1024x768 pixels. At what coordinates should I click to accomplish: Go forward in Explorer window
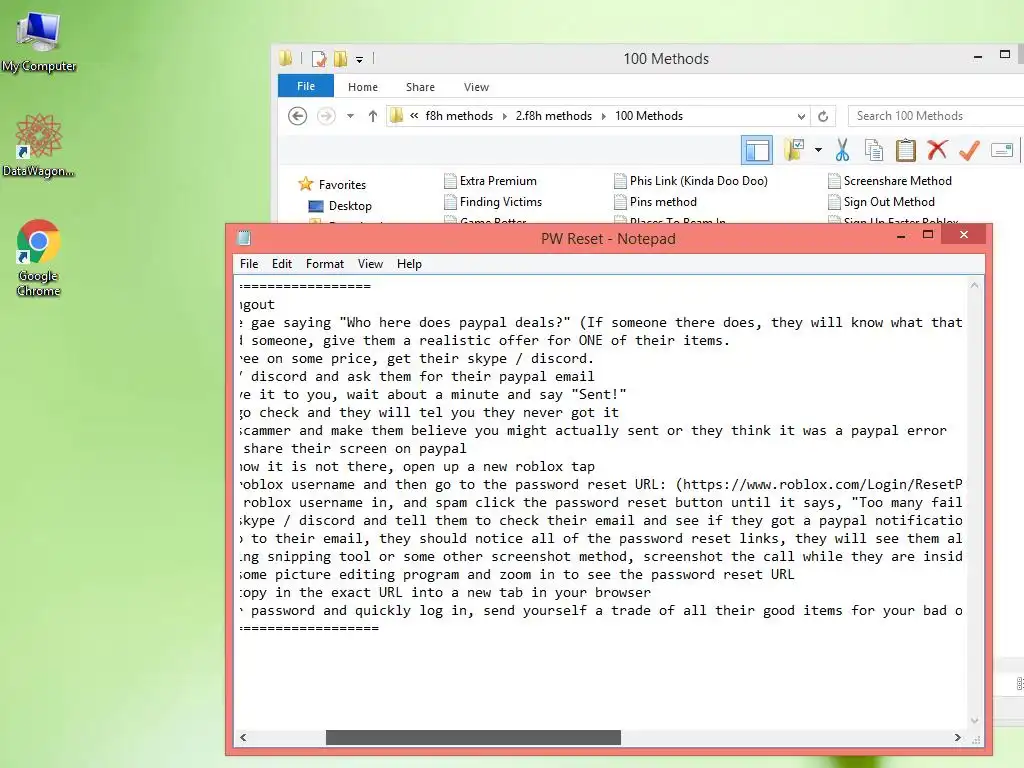(326, 116)
